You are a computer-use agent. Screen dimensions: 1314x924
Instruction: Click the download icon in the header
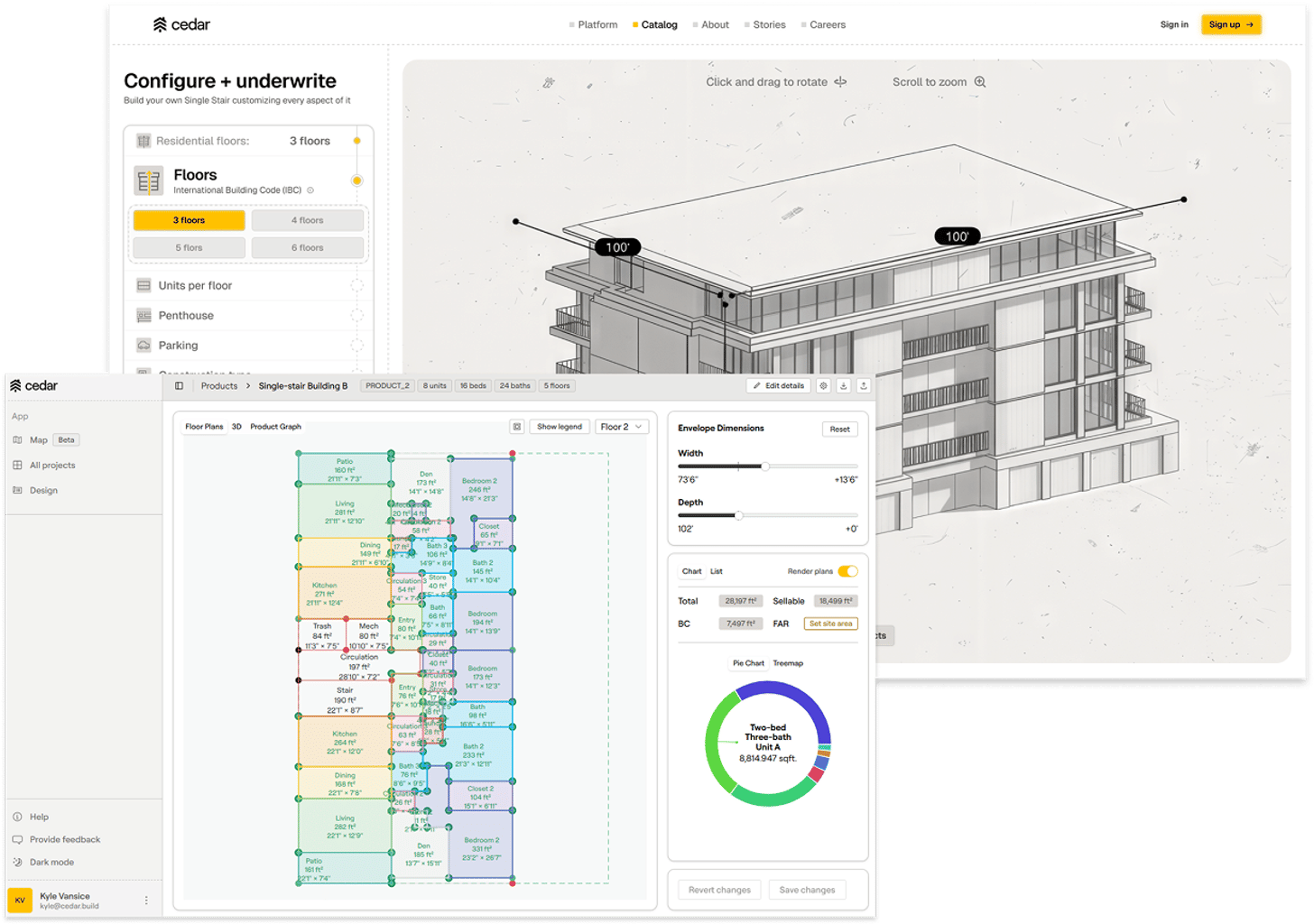843,386
